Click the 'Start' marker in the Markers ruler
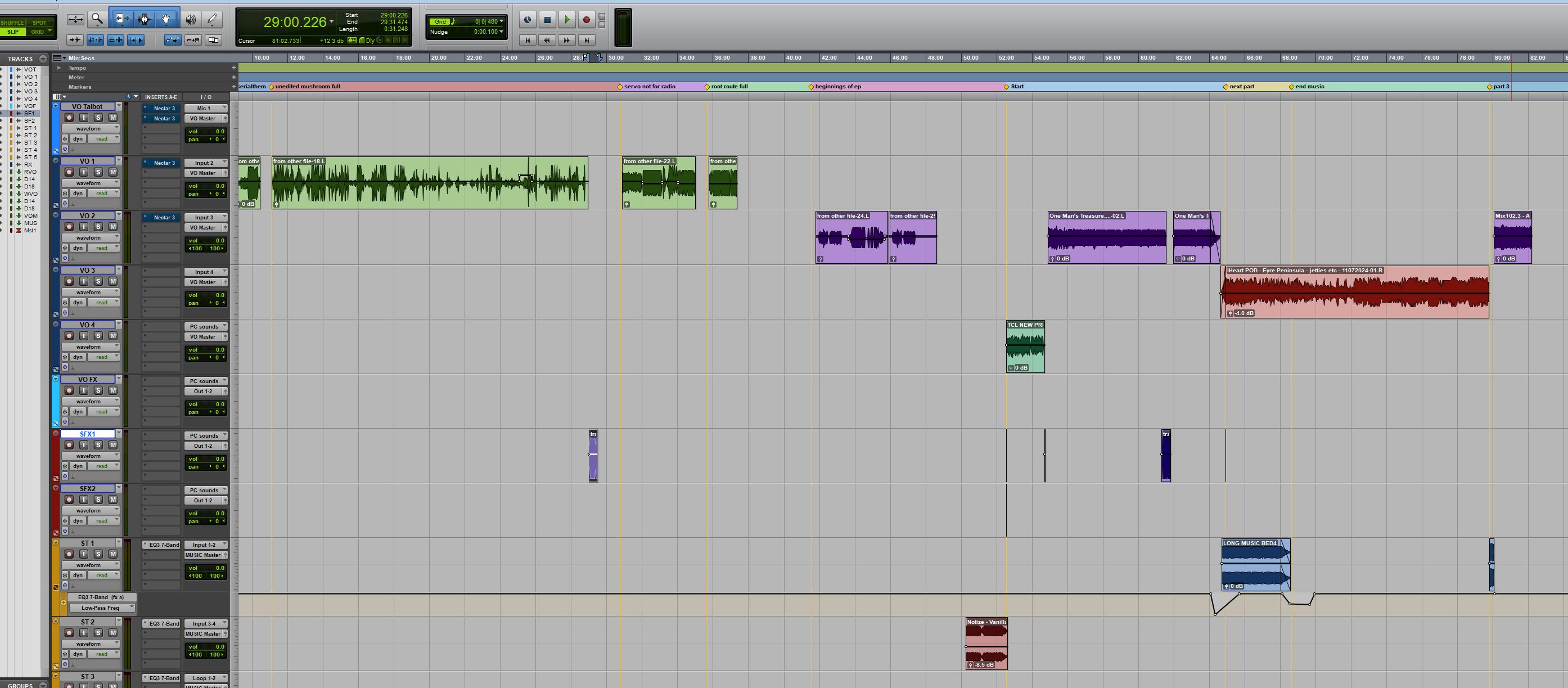This screenshot has width=1568, height=688. (1006, 87)
